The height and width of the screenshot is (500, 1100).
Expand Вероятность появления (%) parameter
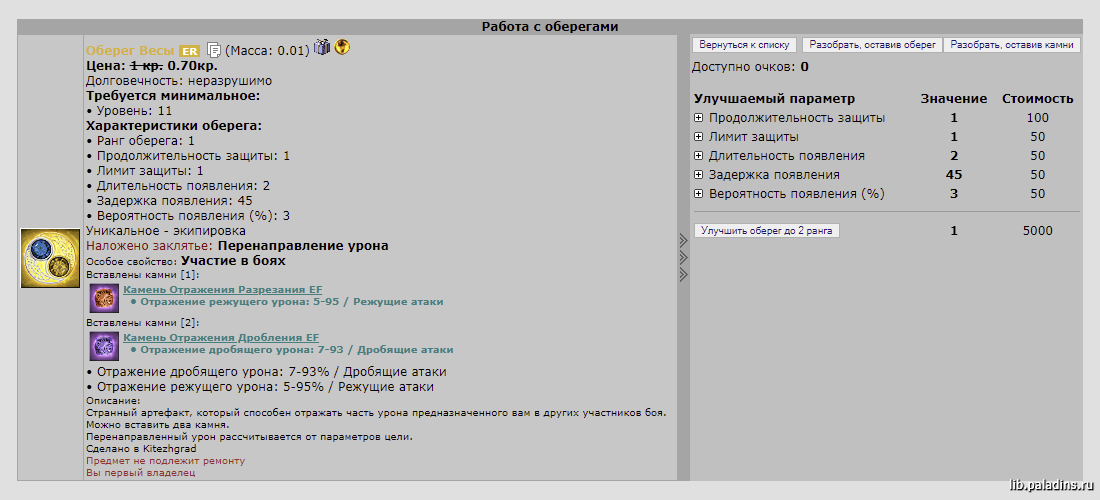(698, 194)
